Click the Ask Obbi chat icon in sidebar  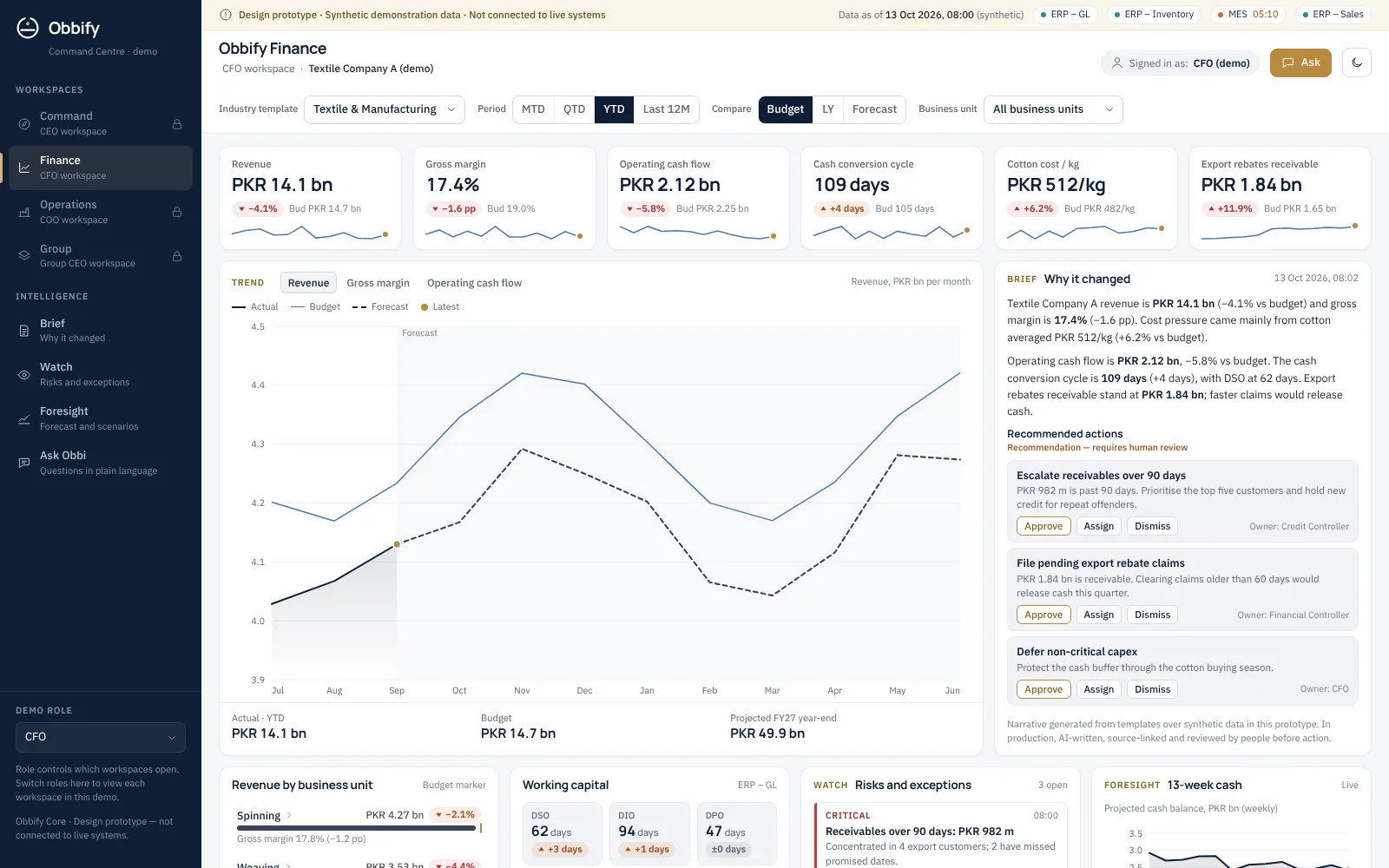click(24, 463)
